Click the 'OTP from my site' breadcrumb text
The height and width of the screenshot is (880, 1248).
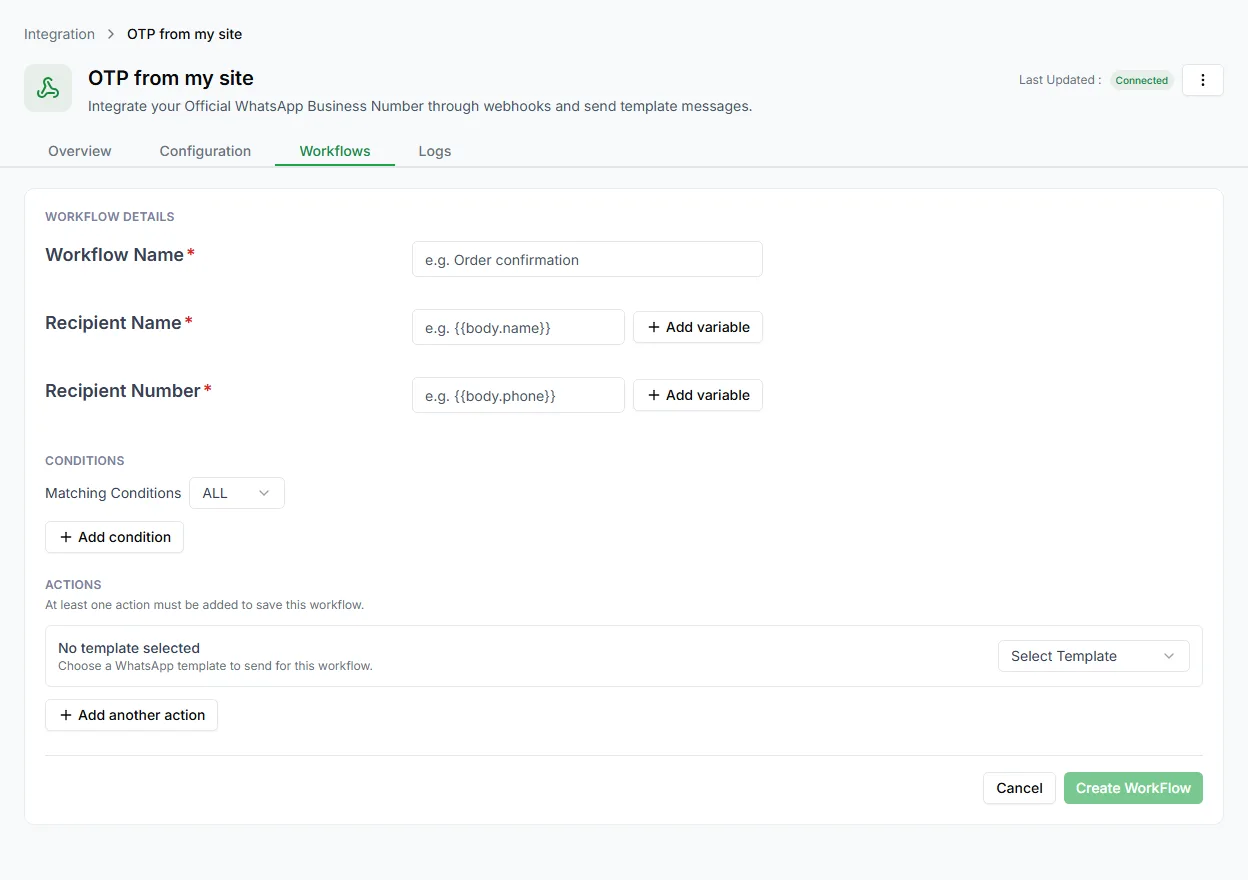185,34
